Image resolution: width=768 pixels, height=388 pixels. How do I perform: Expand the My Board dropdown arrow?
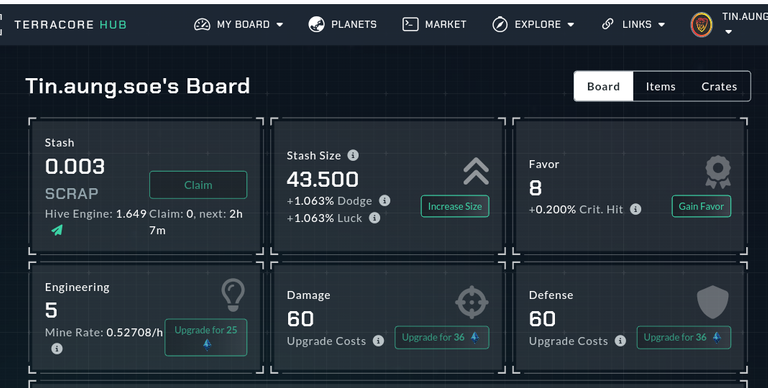(280, 24)
